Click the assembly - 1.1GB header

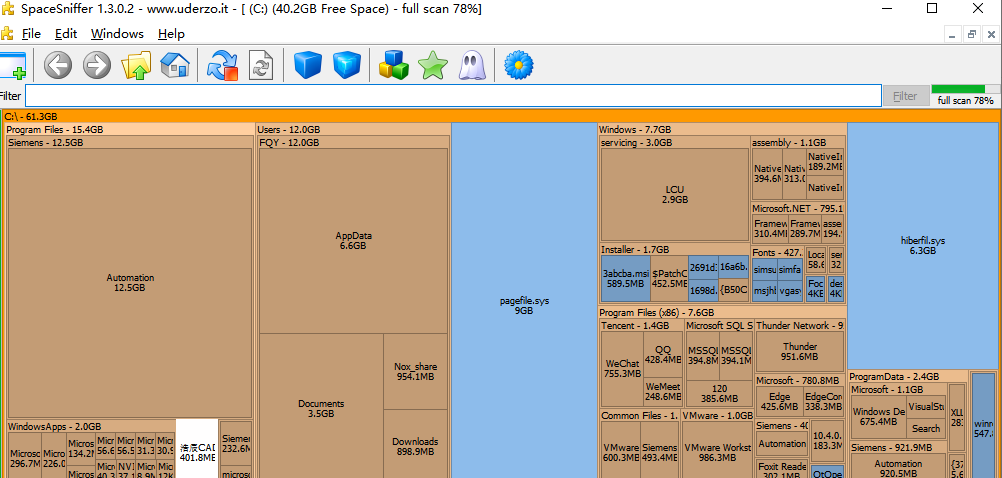click(x=798, y=143)
